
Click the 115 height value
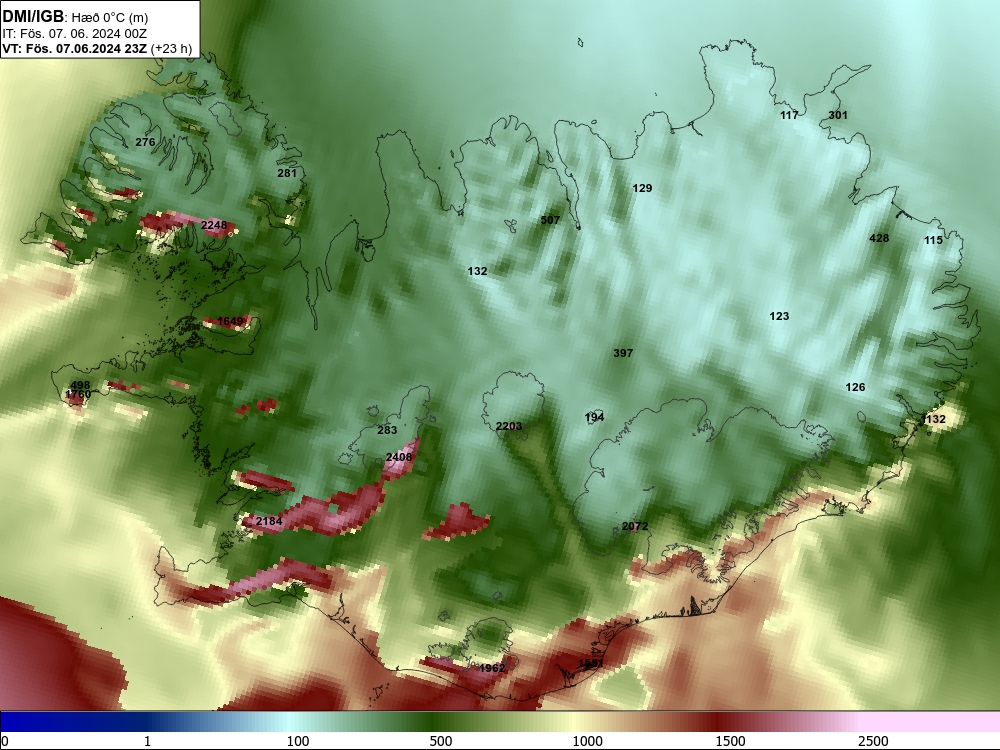[x=933, y=240]
